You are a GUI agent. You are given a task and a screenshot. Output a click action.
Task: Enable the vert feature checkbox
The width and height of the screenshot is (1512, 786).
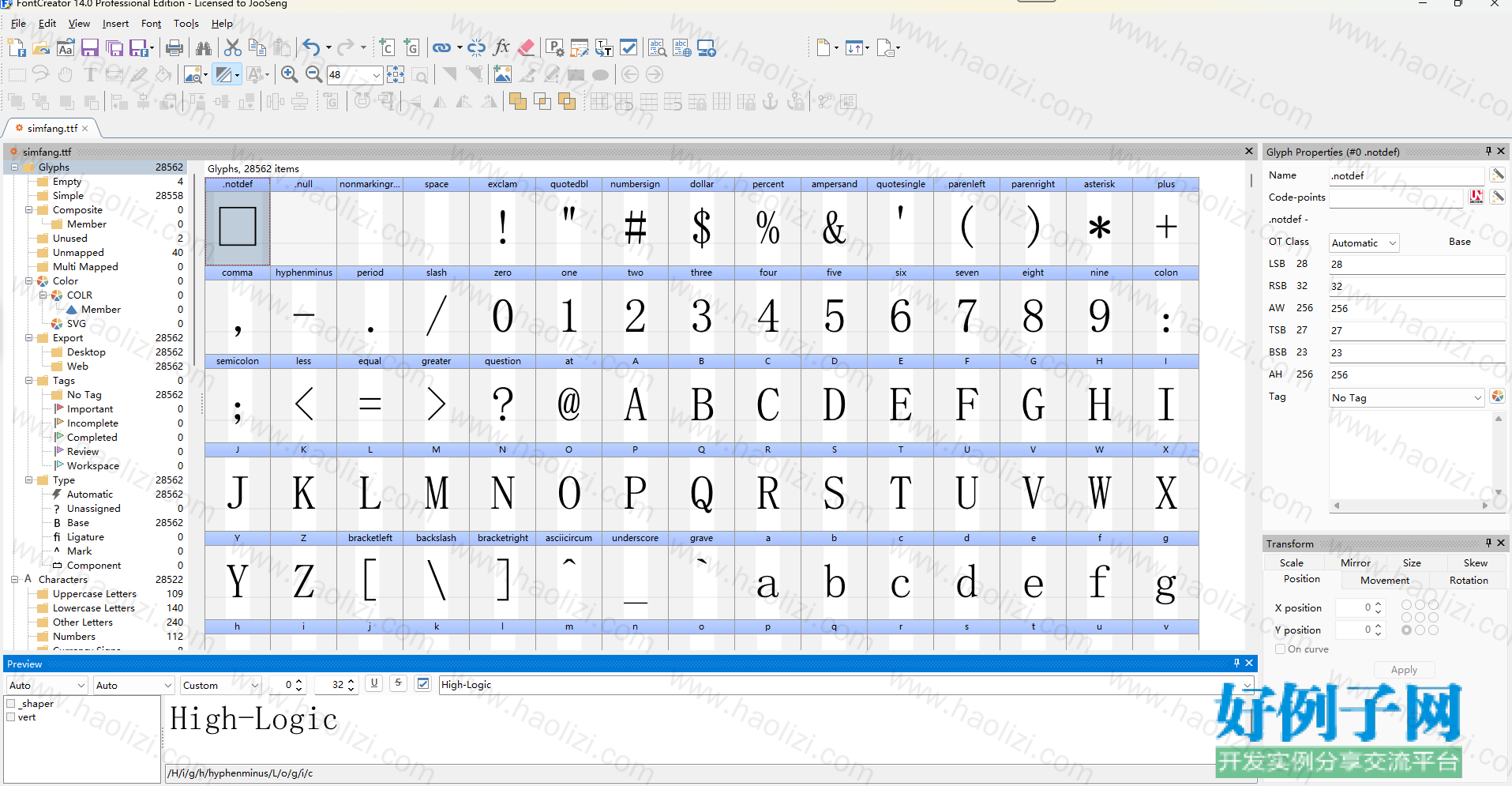[x=11, y=717]
